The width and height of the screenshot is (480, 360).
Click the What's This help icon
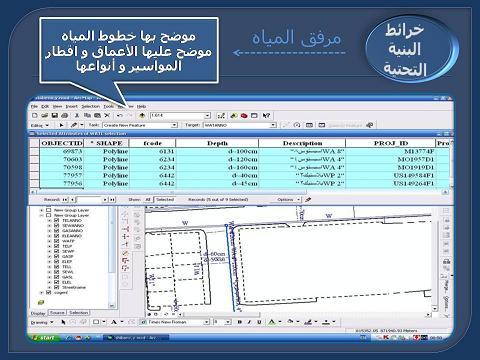point(266,116)
